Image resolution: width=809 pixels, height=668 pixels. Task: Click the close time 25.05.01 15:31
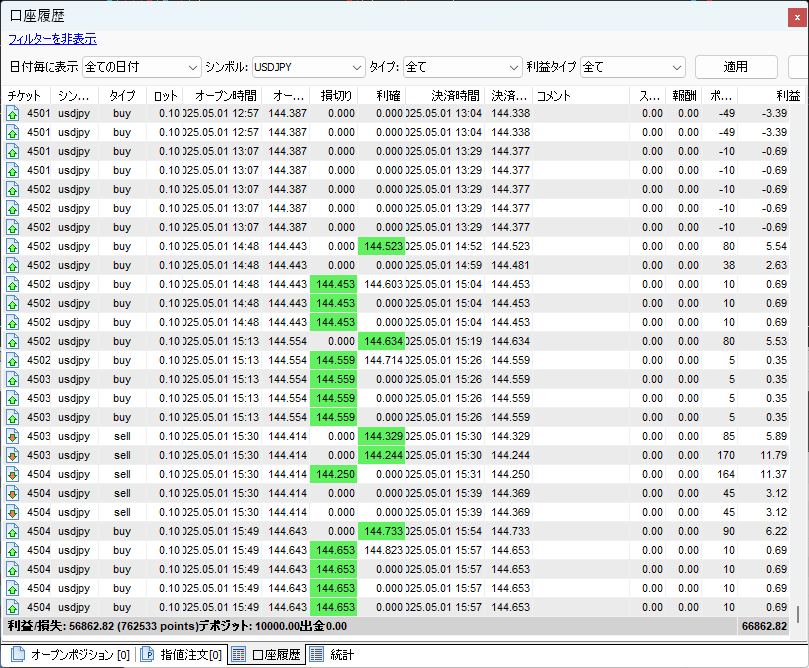point(444,475)
